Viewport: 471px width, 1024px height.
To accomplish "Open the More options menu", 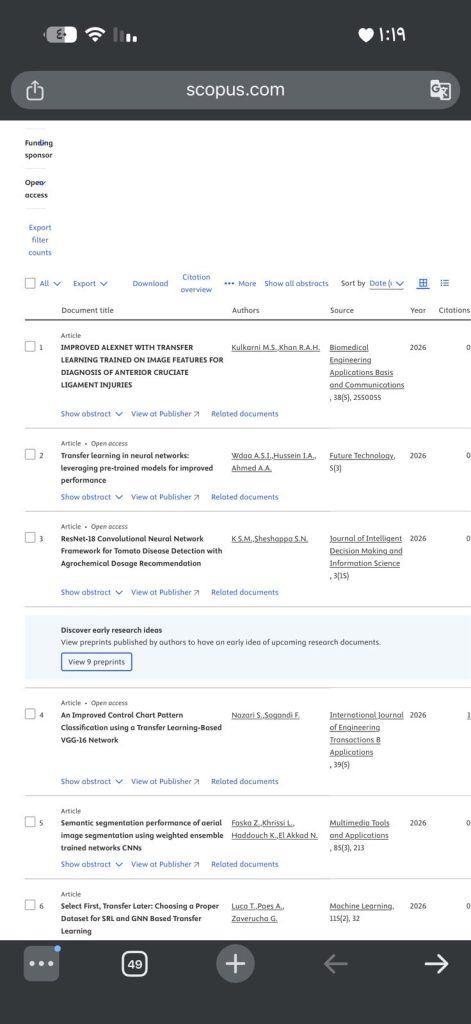I will pos(240,283).
